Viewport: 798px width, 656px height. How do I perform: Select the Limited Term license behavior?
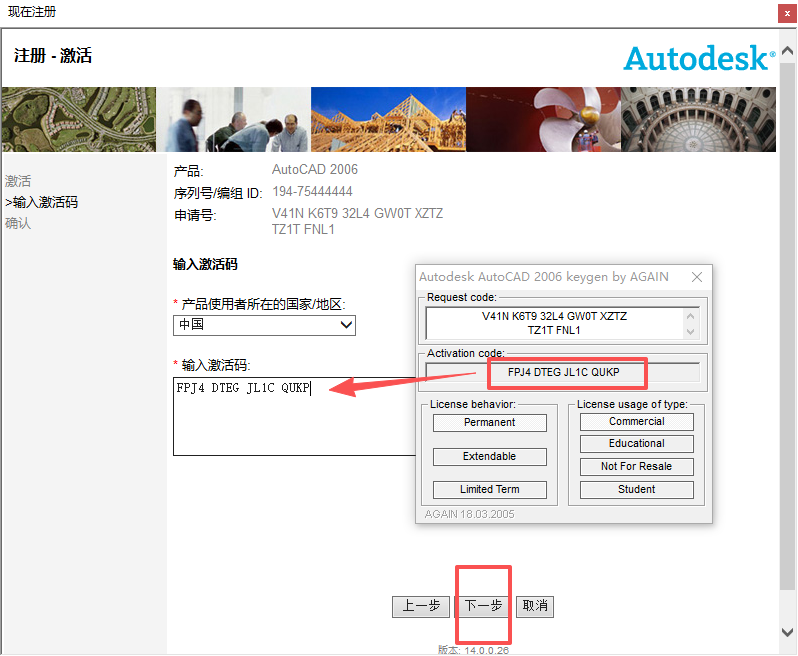tap(489, 490)
